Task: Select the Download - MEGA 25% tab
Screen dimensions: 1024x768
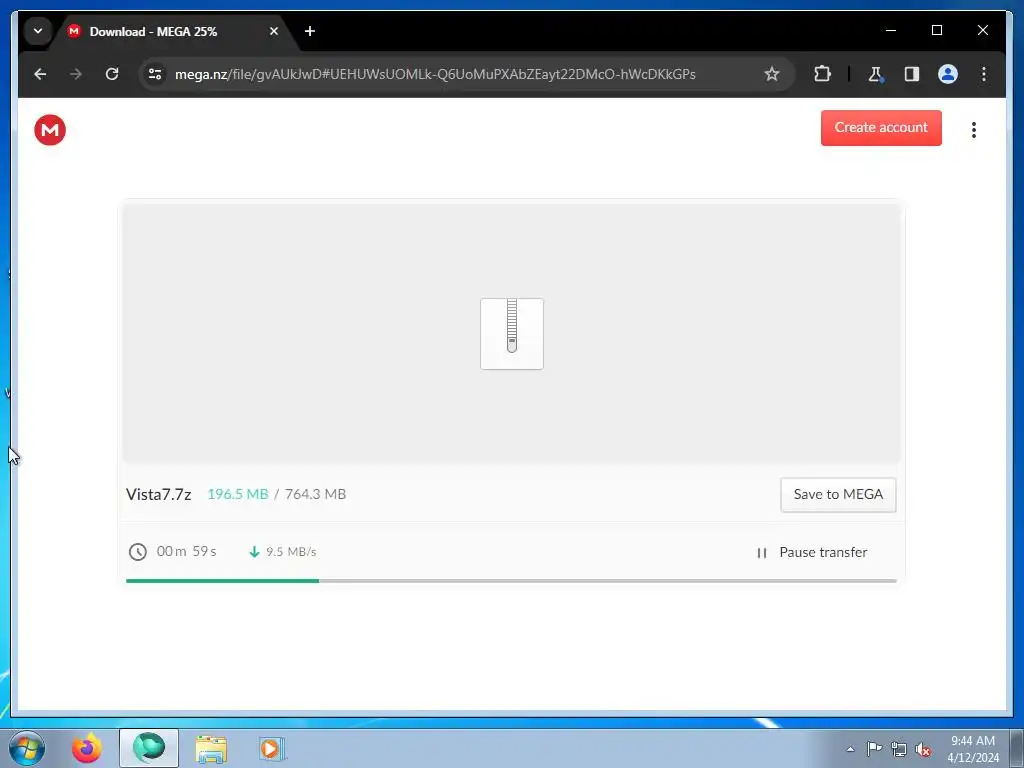Action: [x=153, y=31]
